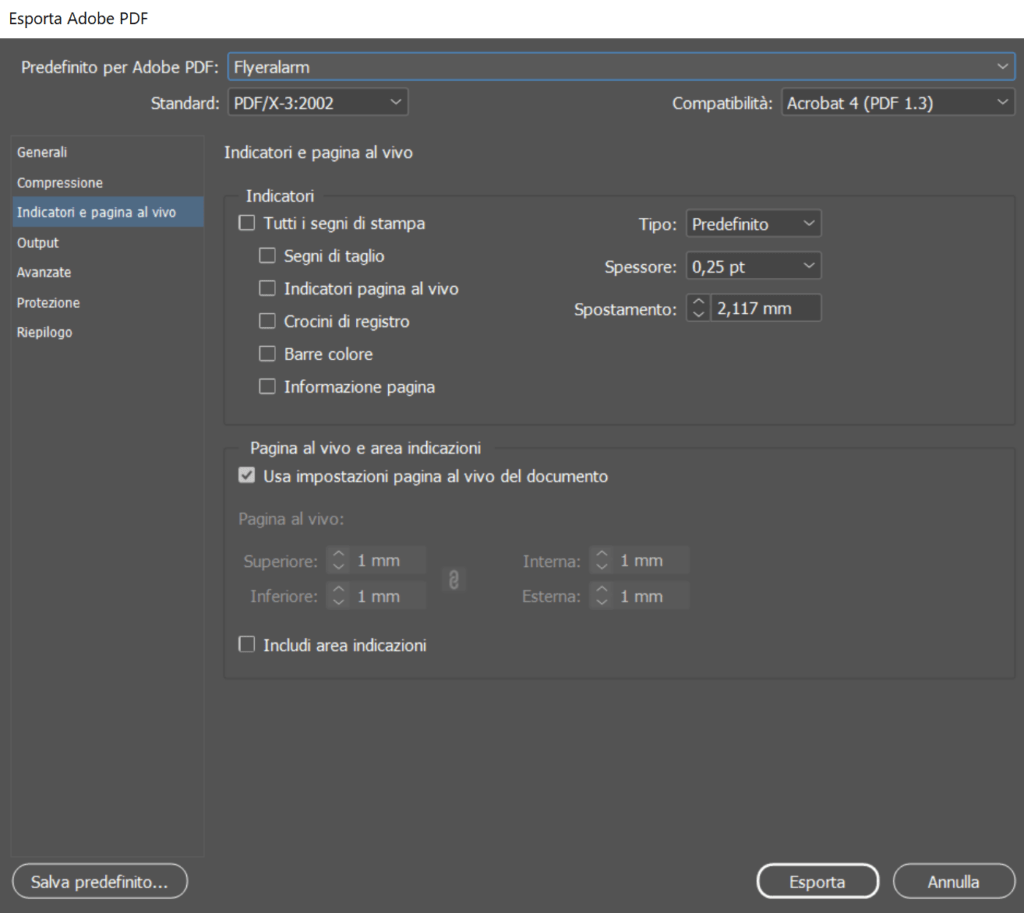This screenshot has width=1024, height=913.
Task: Uncheck Usa impostazioni pagina al vivo del documento
Action: point(246,475)
